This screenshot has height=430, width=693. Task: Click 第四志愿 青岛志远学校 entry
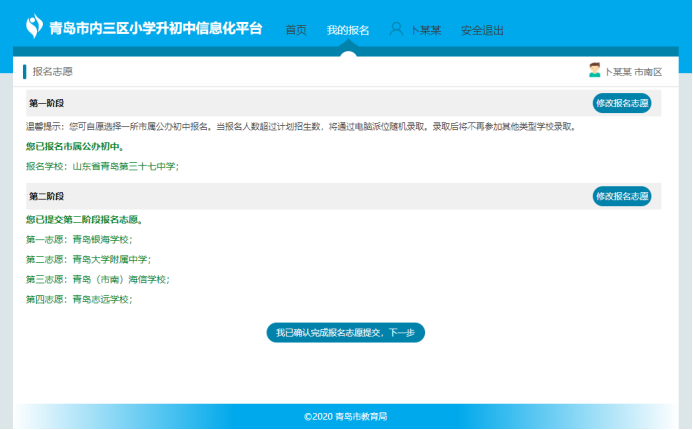point(78,300)
